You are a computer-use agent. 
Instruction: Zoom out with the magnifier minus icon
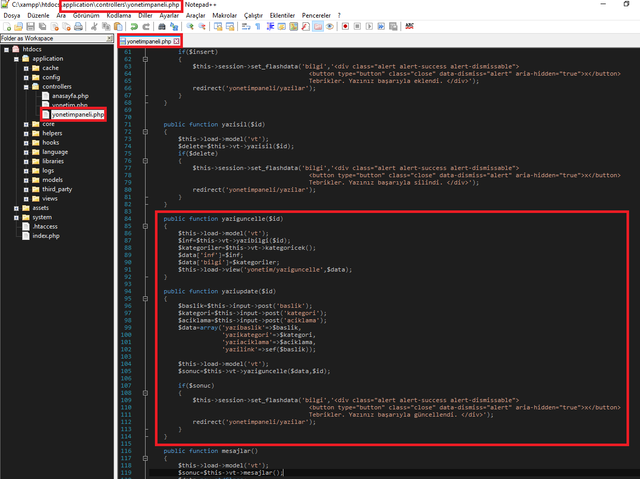pos(202,27)
